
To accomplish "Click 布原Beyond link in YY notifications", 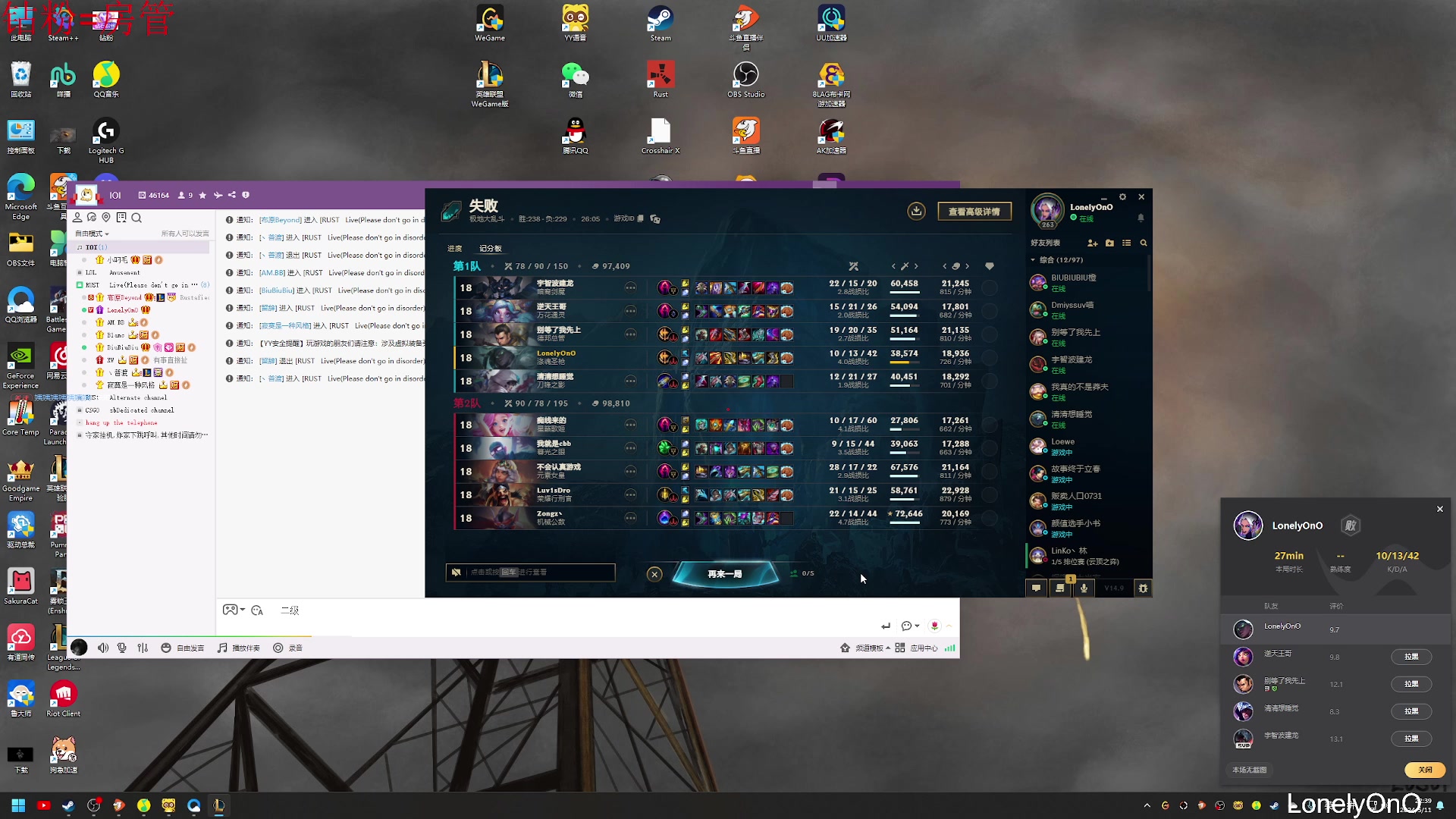I will [281, 220].
